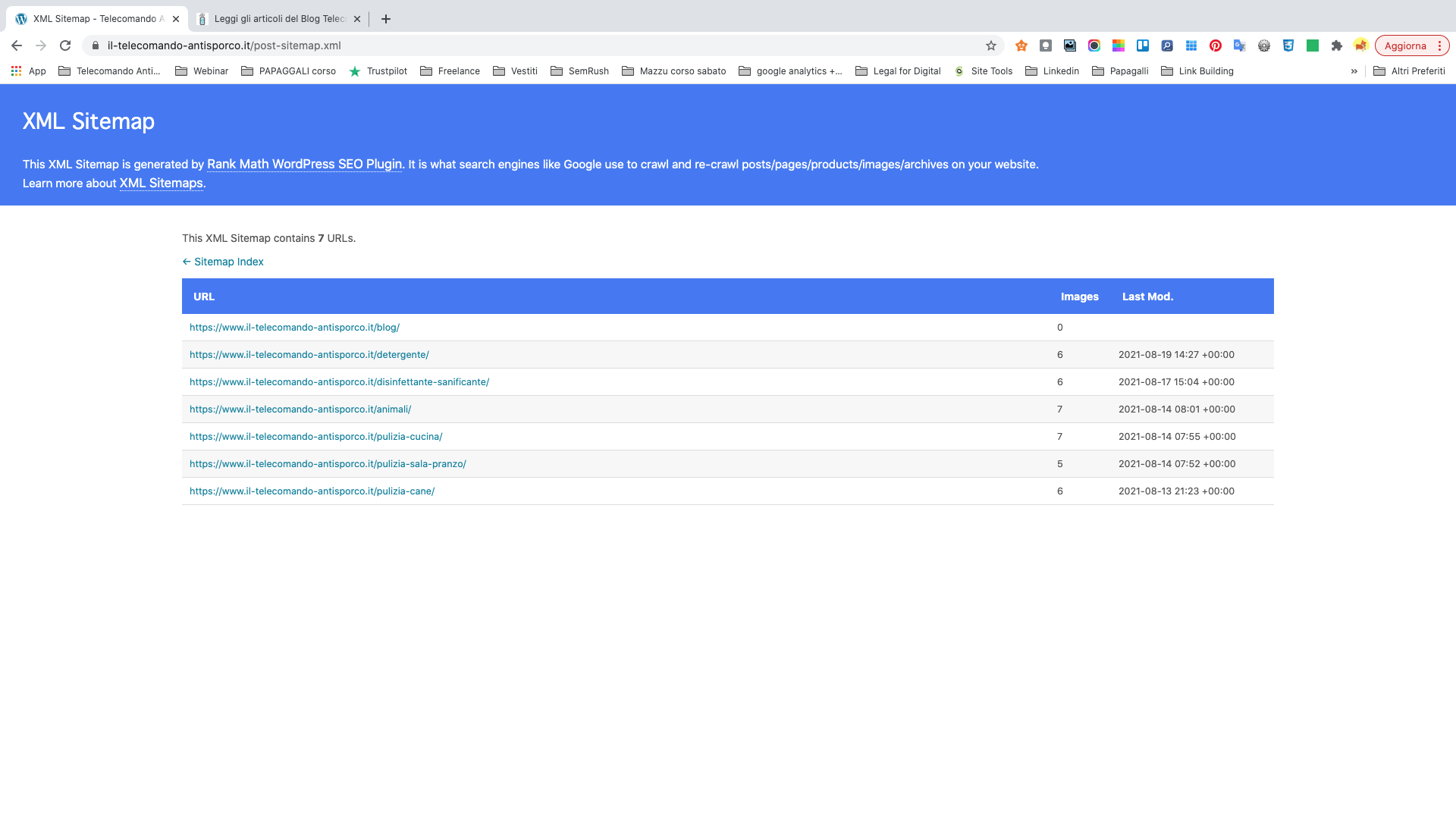The image size is (1456, 819).
Task: Open a new tab with plus button
Action: coord(386,19)
